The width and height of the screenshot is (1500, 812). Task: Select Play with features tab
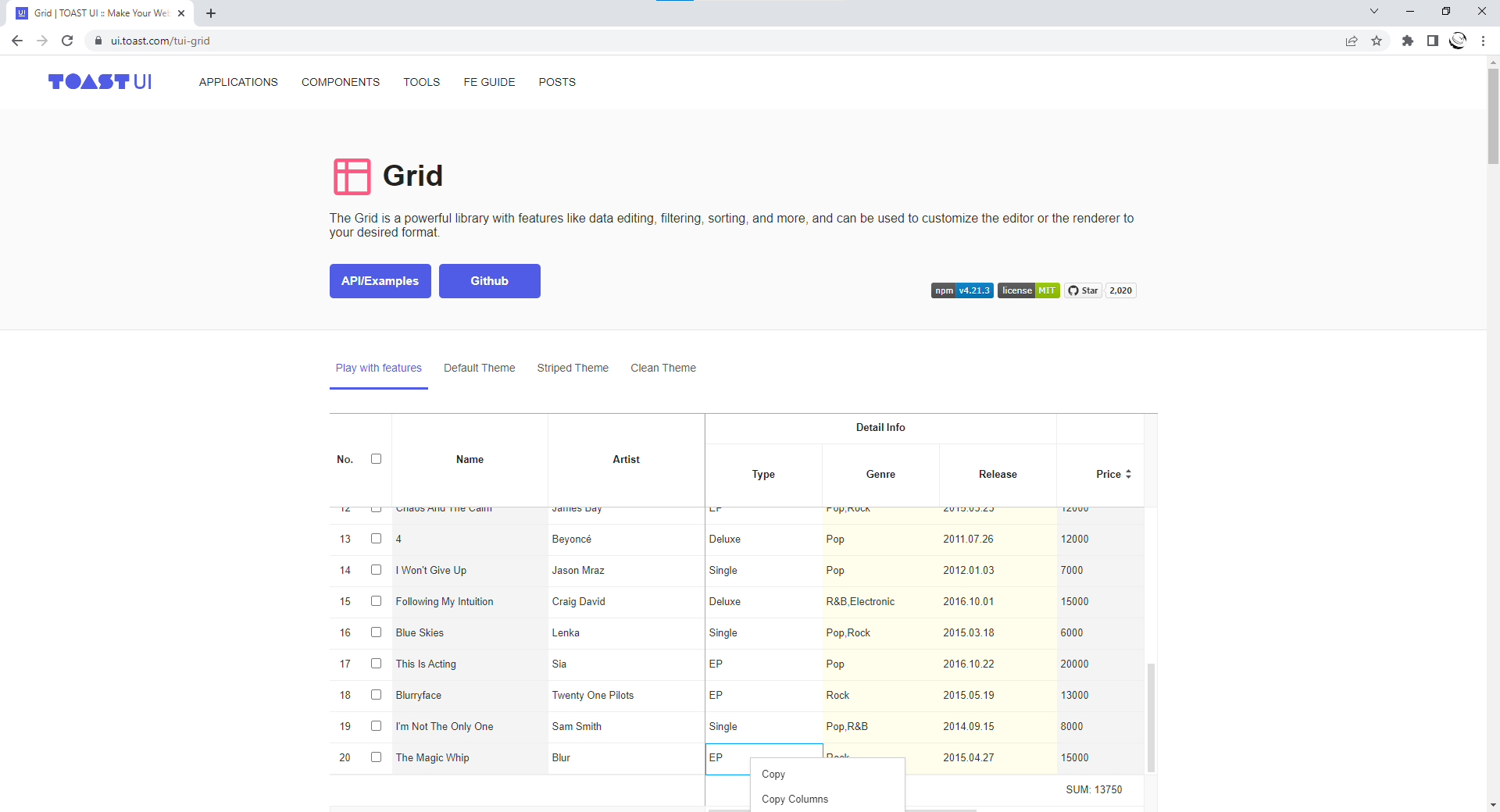tap(379, 368)
